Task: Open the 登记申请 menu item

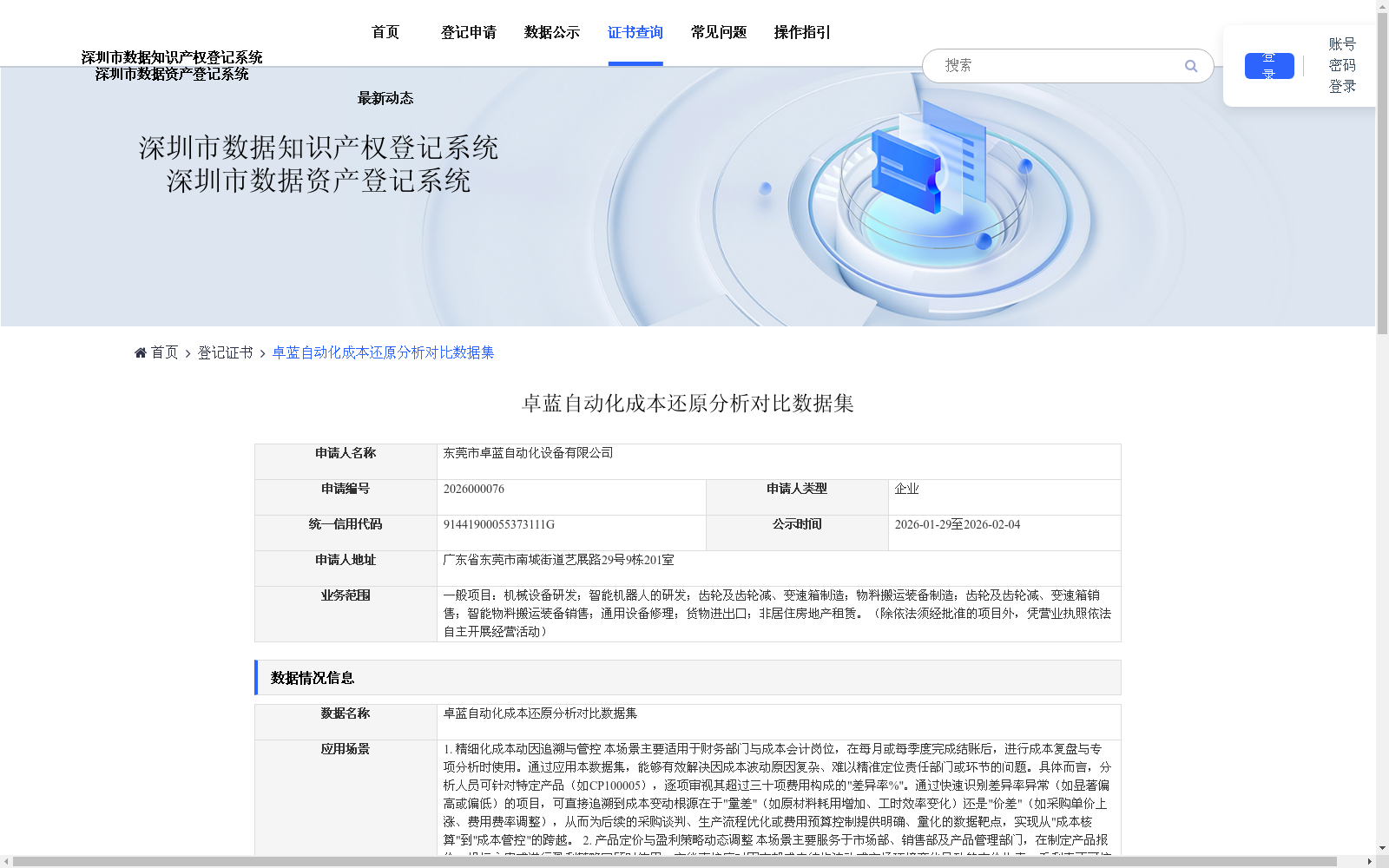Action: click(469, 32)
